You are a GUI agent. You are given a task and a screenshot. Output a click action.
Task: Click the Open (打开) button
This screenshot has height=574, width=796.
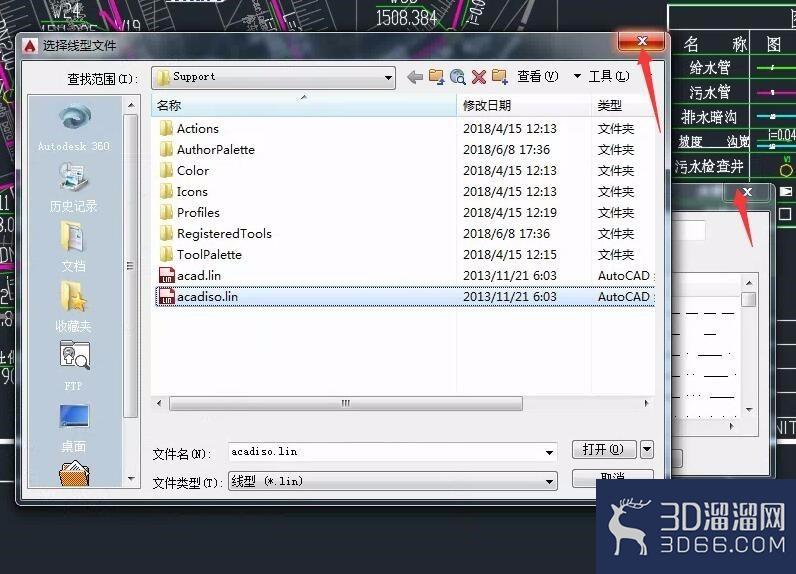tap(604, 449)
